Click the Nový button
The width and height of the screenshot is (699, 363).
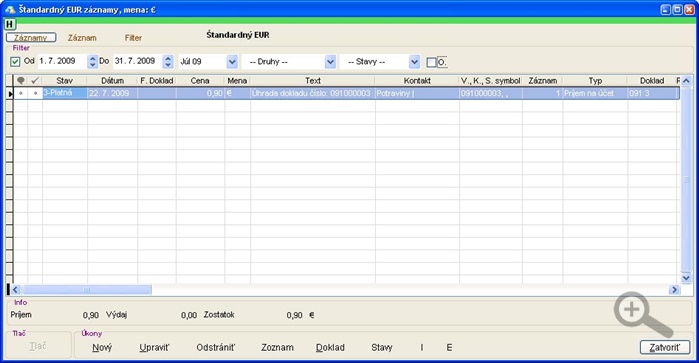tap(102, 347)
